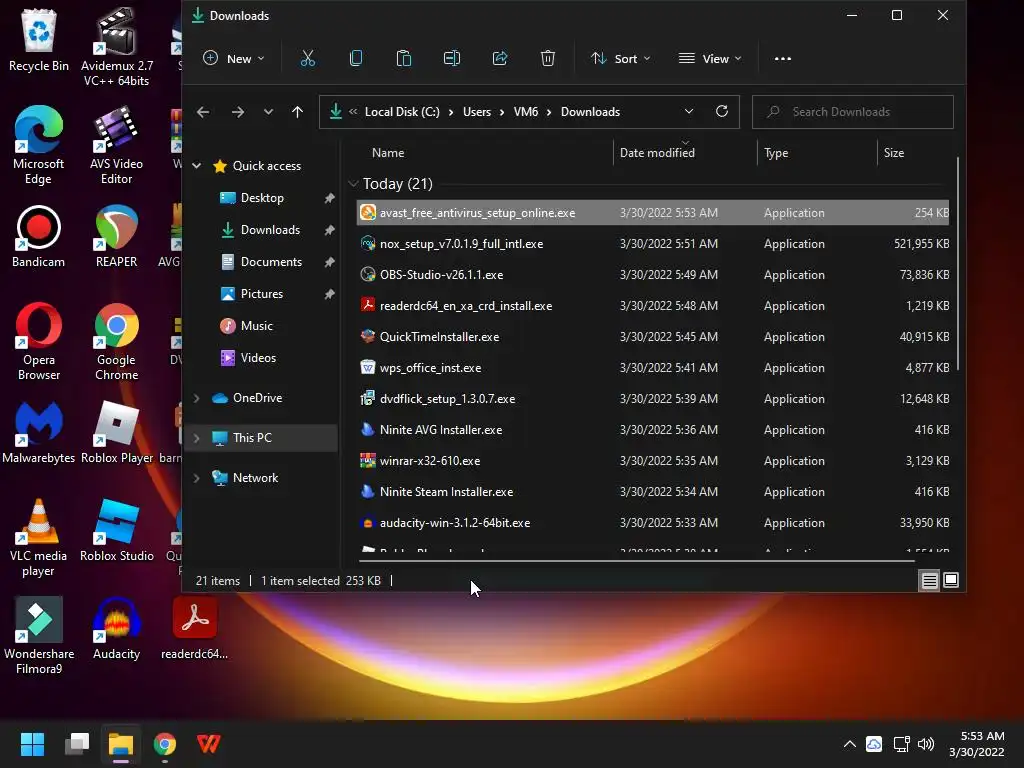Open Roblox Studio desktop shortcut
The height and width of the screenshot is (768, 1024).
click(x=117, y=530)
